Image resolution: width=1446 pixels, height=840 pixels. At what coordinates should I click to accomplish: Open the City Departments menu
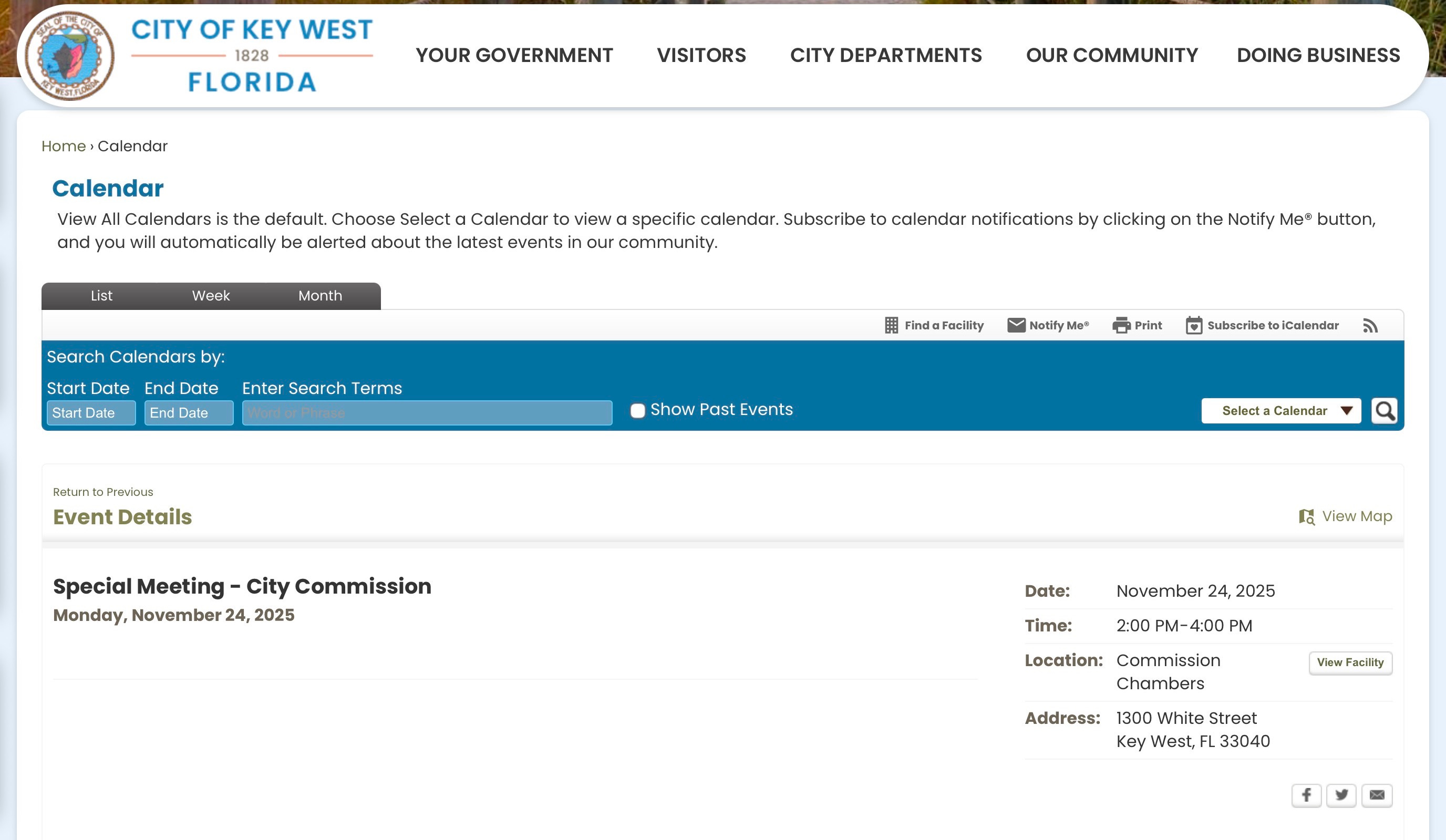click(886, 55)
